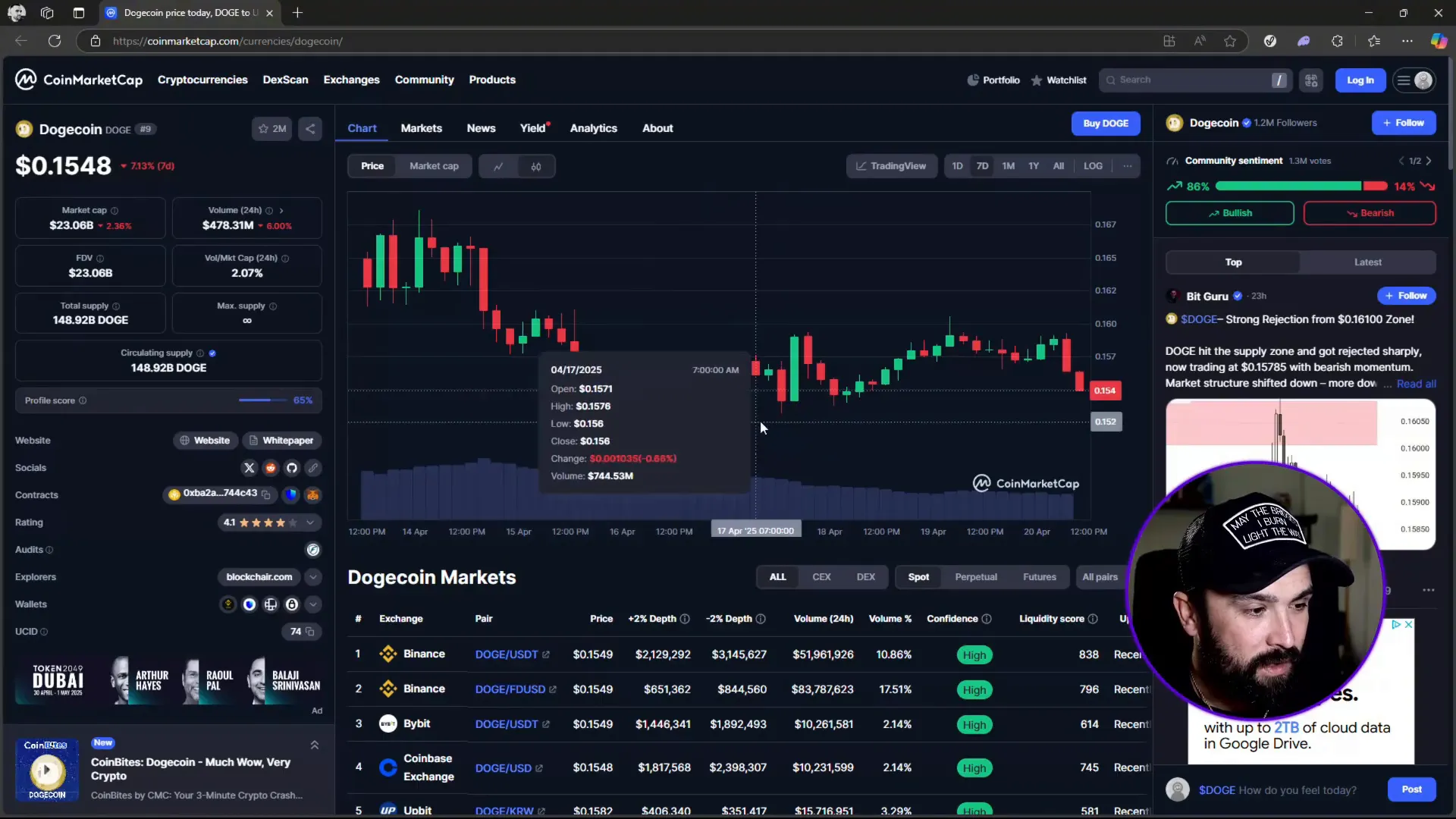The width and height of the screenshot is (1456, 819).
Task: Filter markets by DEX
Action: pyautogui.click(x=866, y=577)
